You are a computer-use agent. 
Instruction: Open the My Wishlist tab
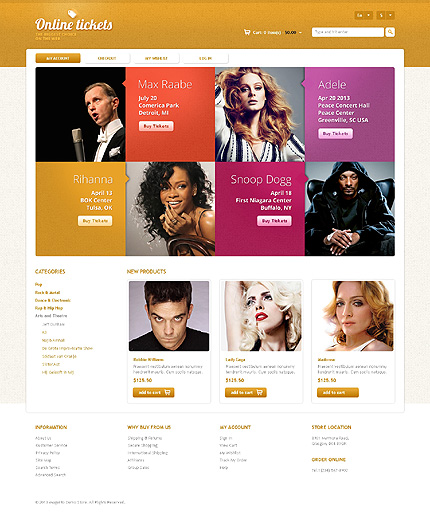[x=156, y=58]
